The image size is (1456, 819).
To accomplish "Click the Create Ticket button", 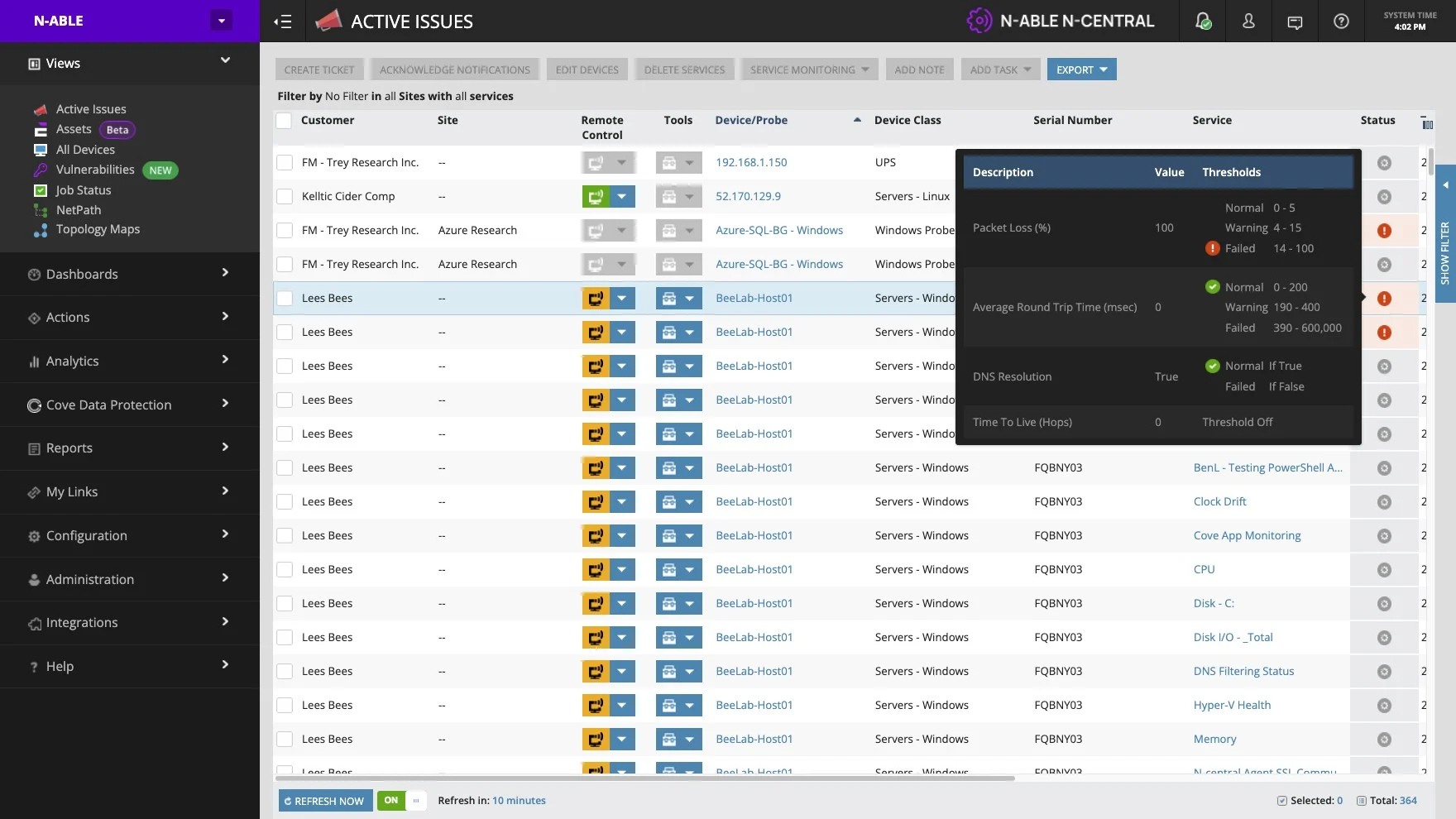I will (x=319, y=69).
